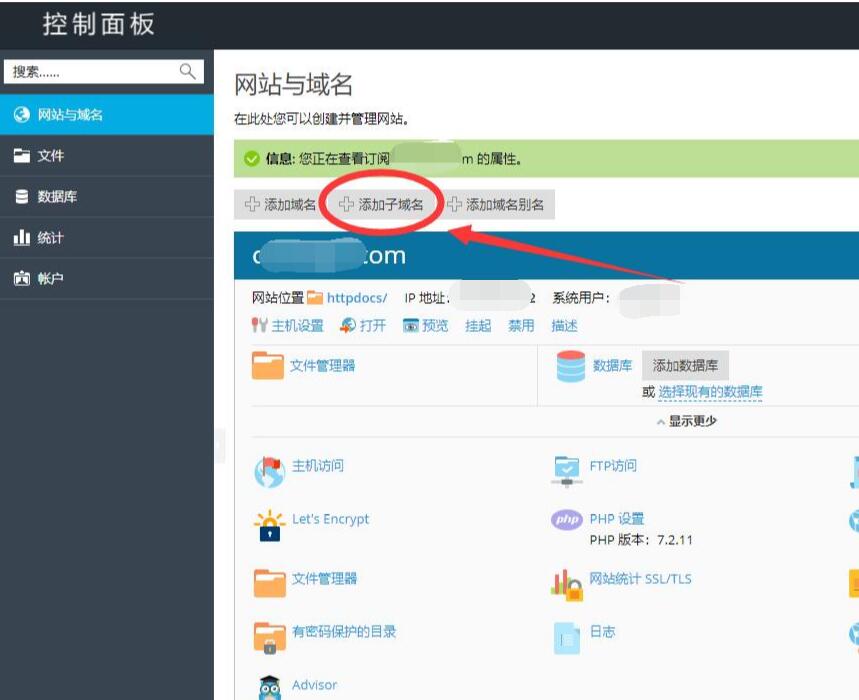Viewport: 859px width, 700px height.
Task: Open PHP 设置 link
Action: coord(617,519)
